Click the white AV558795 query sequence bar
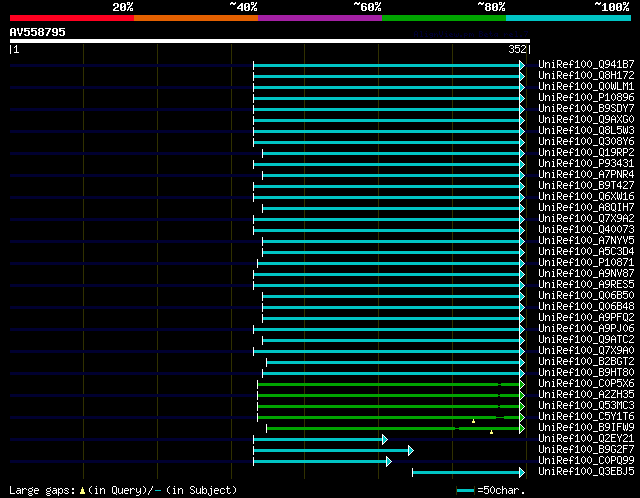Viewport: 640px width, 498px height. [x=270, y=41]
